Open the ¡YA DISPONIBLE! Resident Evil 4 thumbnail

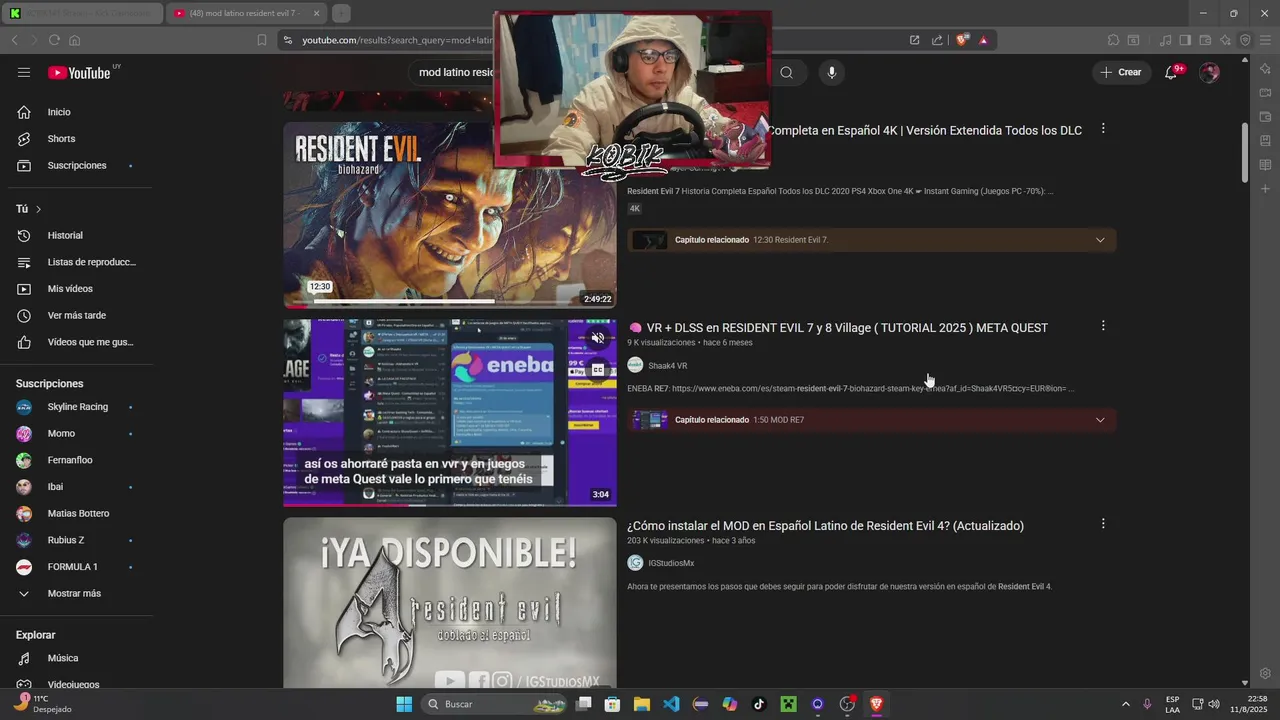(x=450, y=602)
